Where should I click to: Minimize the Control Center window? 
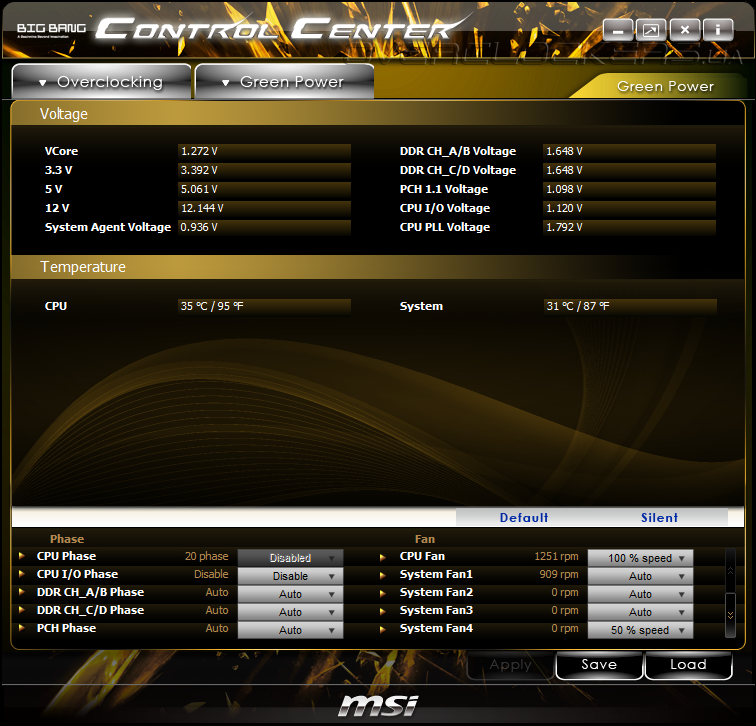click(618, 30)
